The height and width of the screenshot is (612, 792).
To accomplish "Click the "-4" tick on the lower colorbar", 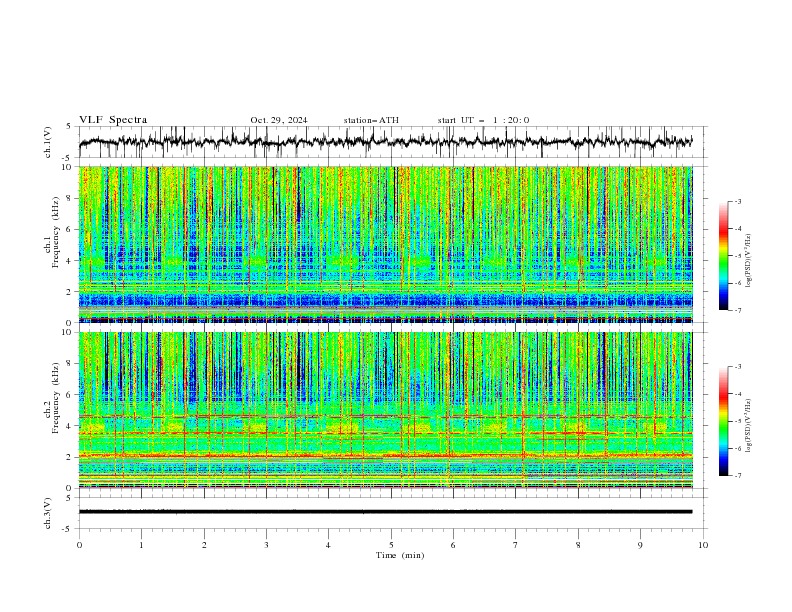I will coord(737,394).
